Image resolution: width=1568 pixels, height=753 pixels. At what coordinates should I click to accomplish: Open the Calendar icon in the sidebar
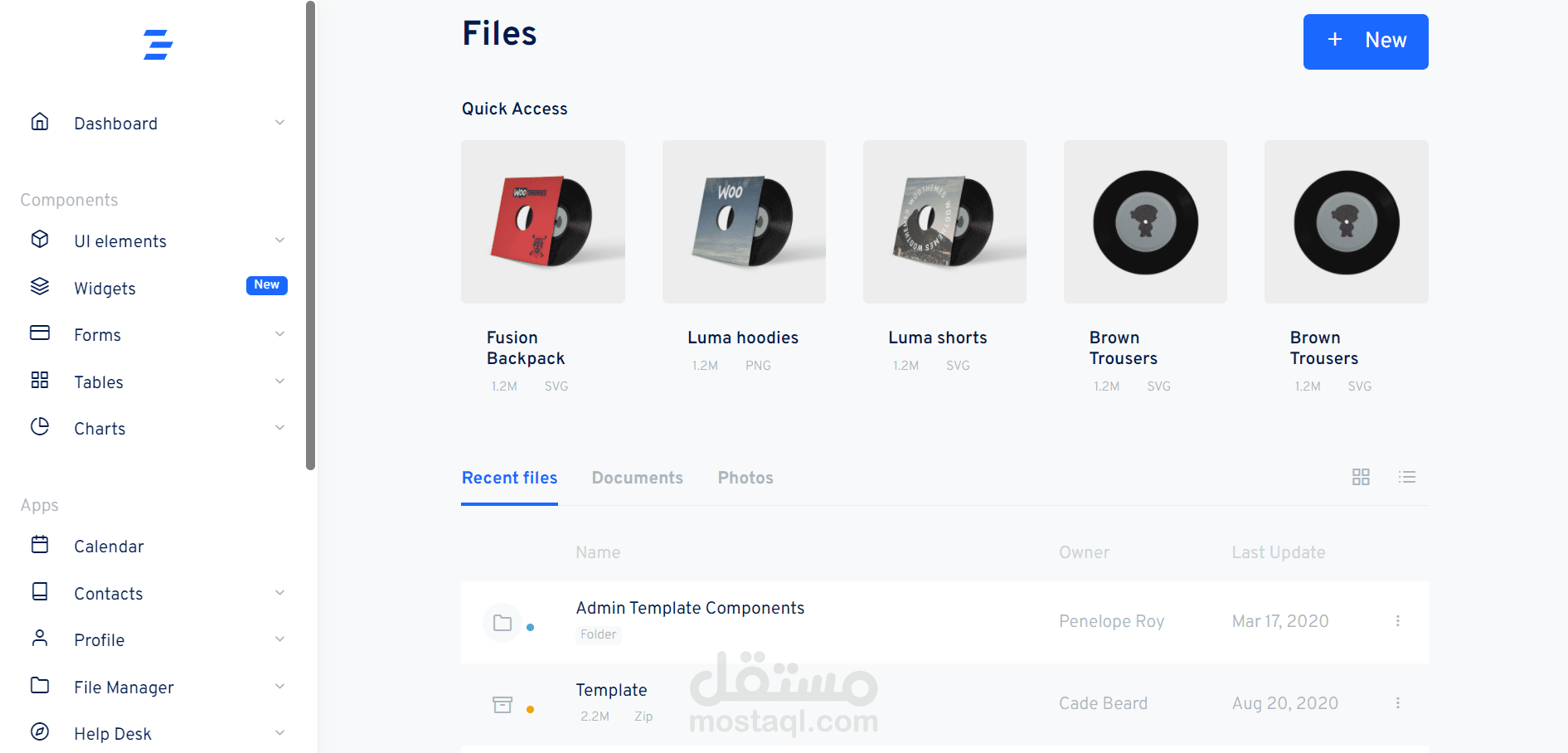(x=40, y=545)
